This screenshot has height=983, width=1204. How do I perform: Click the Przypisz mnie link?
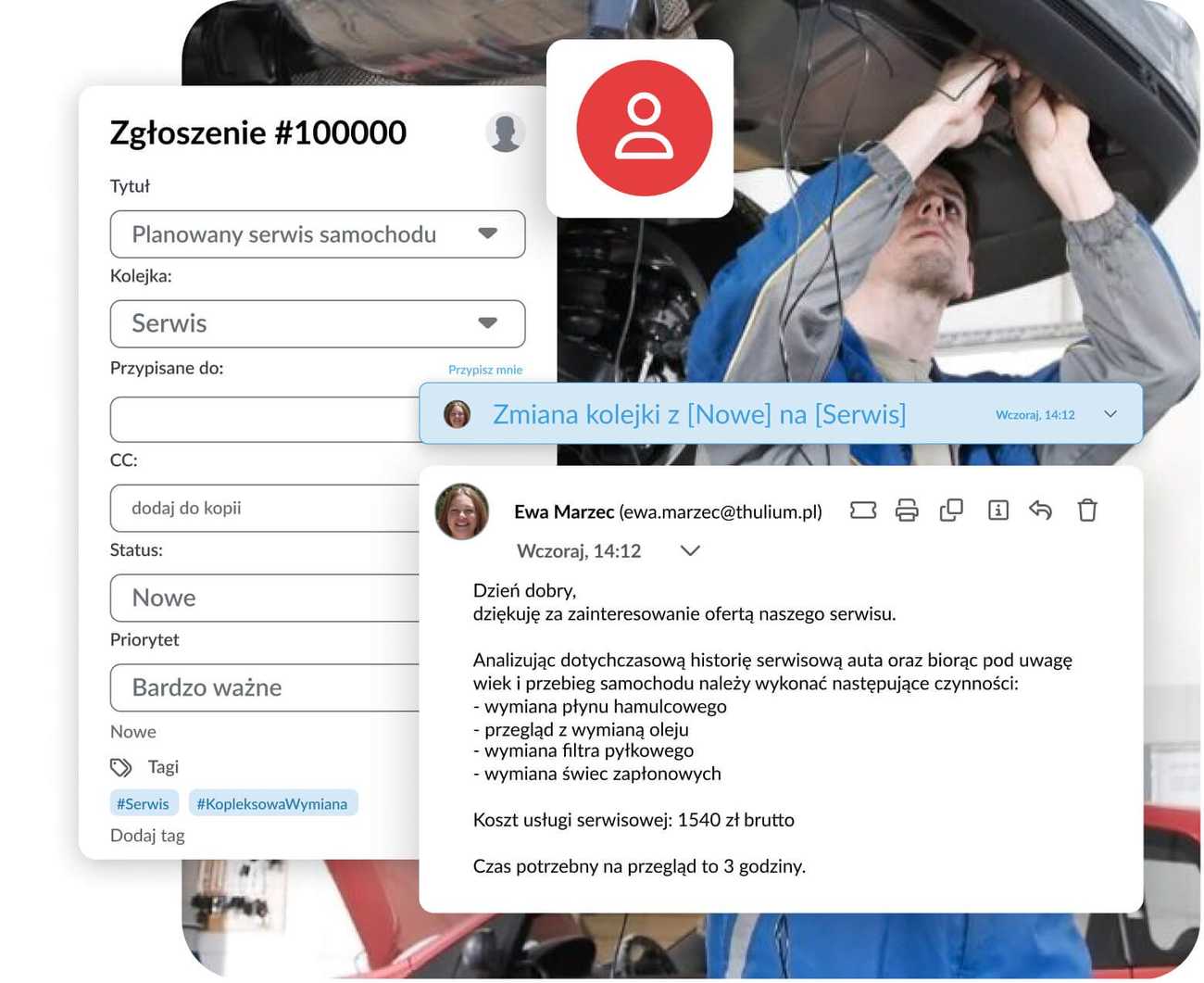pos(485,370)
